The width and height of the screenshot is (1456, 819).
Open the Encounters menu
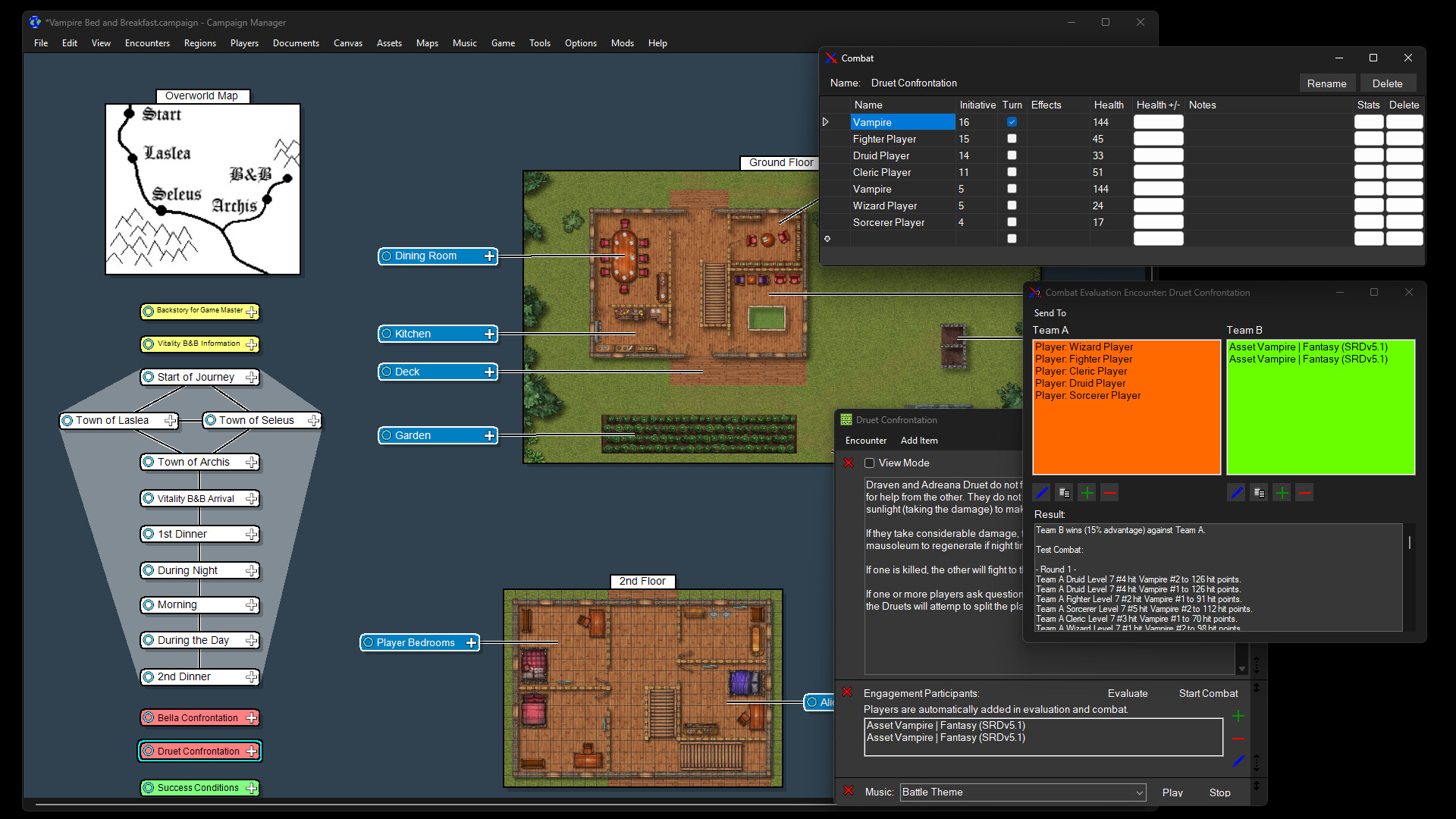pos(147,43)
